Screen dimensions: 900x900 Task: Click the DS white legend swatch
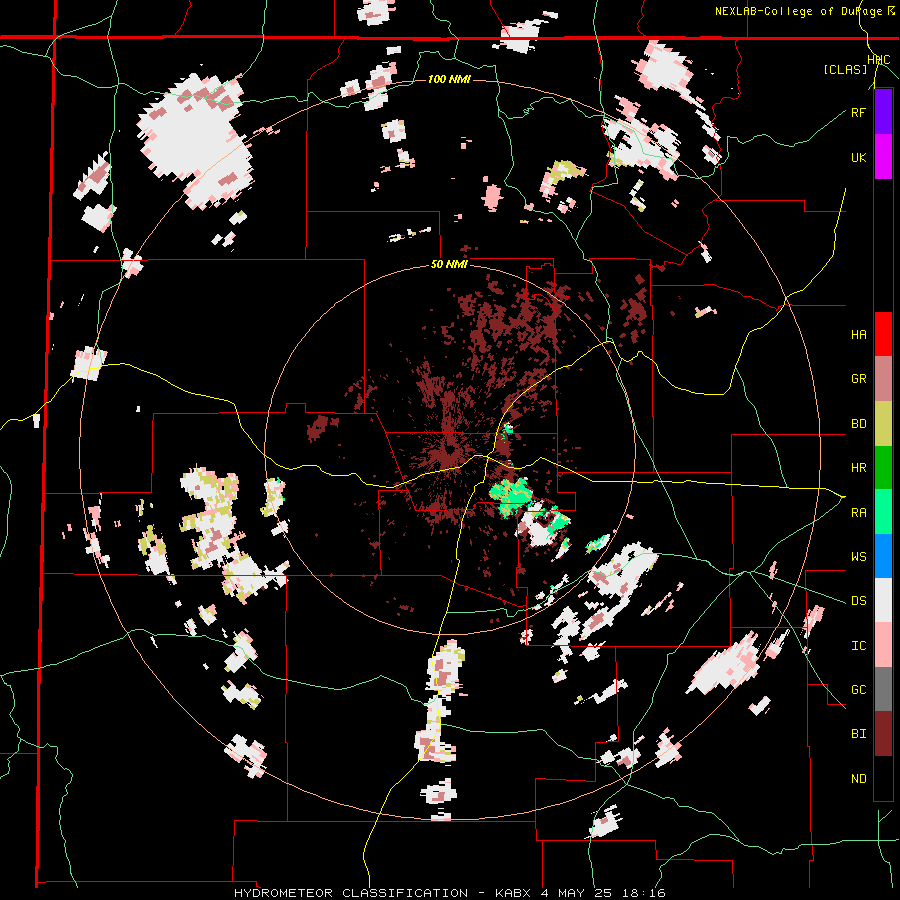click(x=883, y=600)
